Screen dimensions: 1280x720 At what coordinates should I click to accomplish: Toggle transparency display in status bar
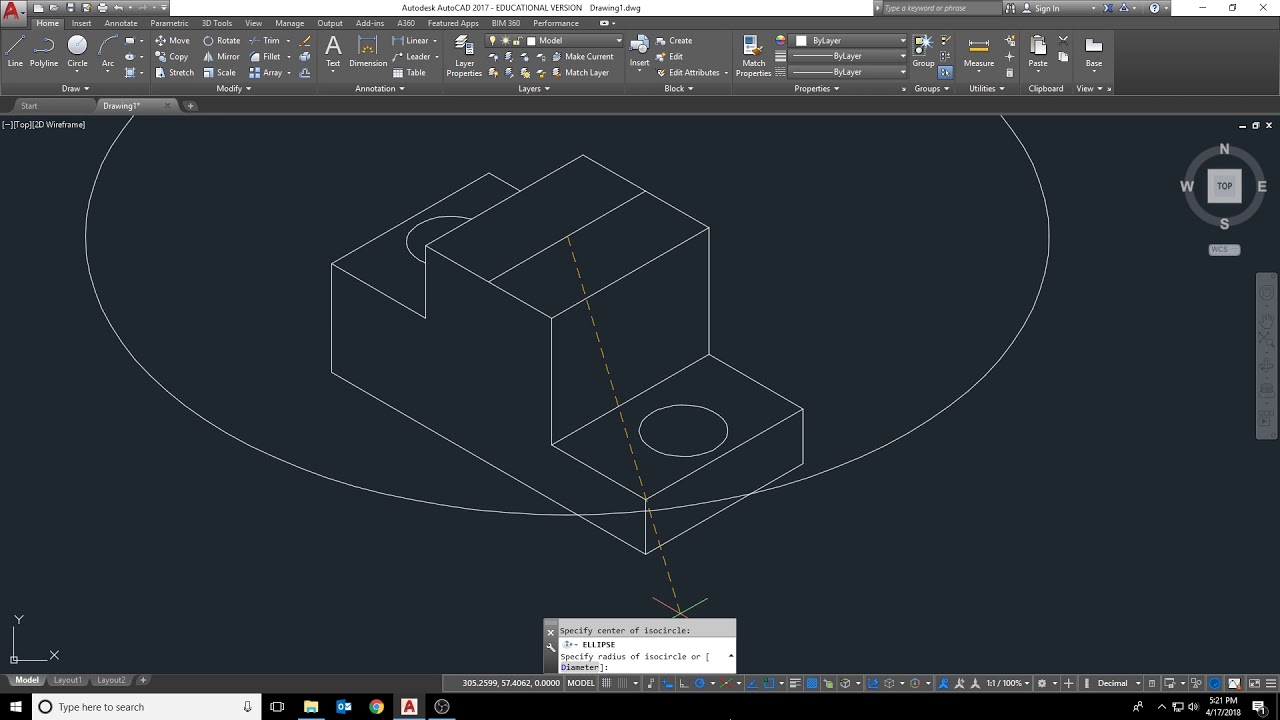pos(812,683)
